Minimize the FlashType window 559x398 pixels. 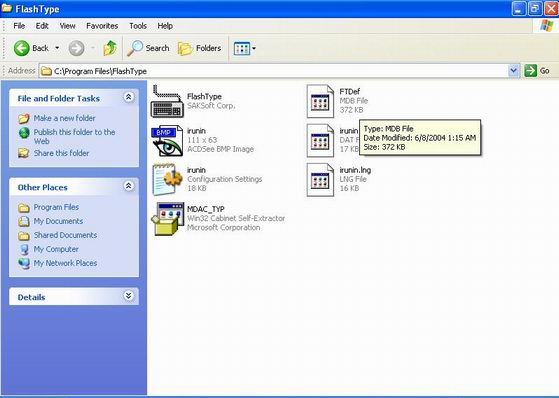click(x=519, y=9)
